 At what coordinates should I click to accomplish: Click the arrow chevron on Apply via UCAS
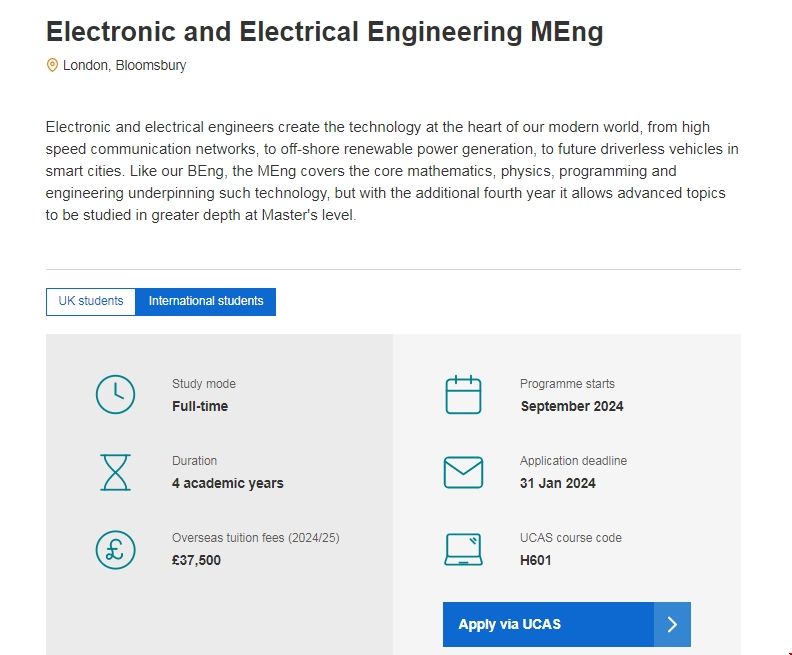pyautogui.click(x=672, y=624)
